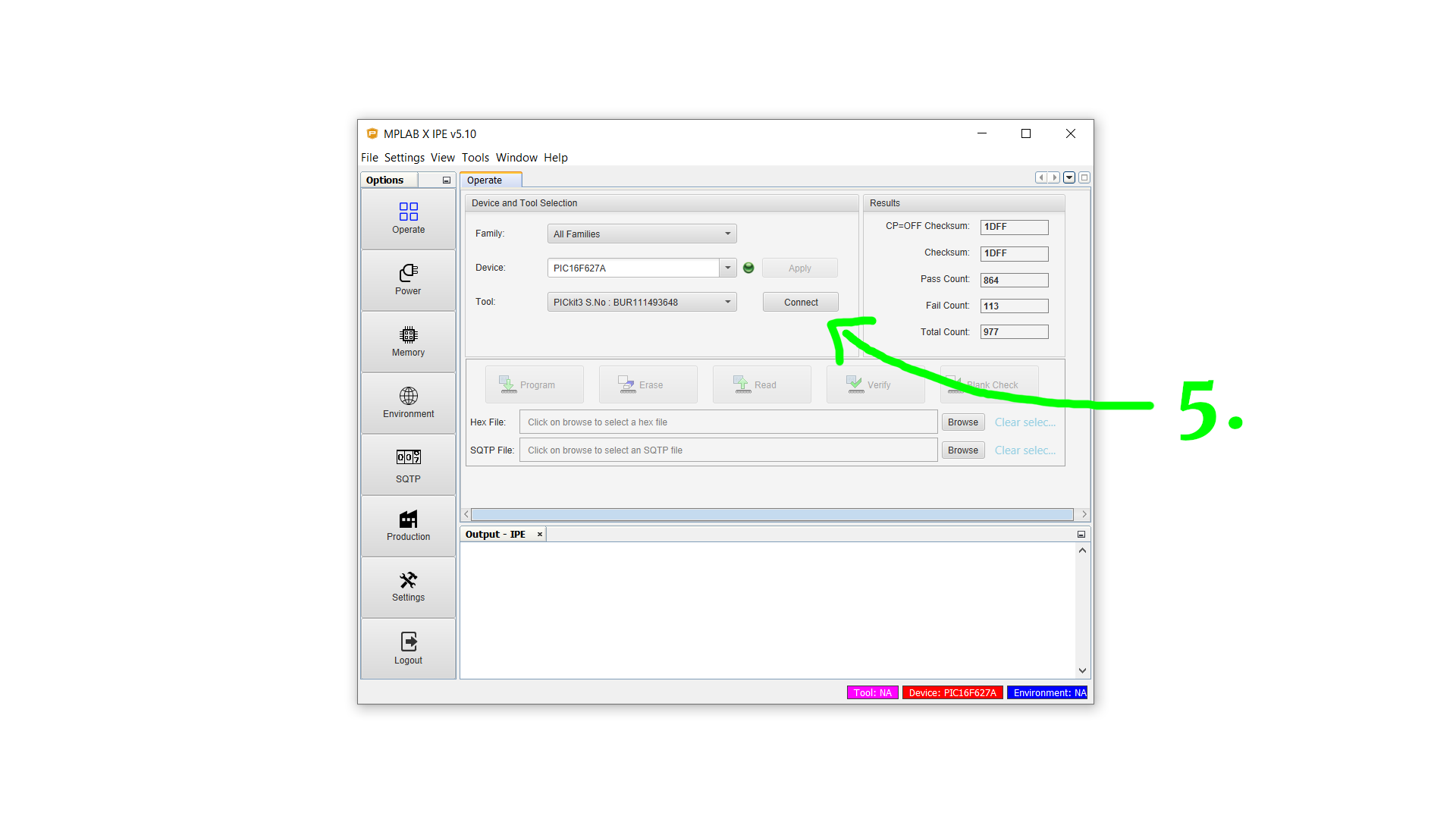Click the Hex File path field
The height and width of the screenshot is (819, 1456).
(x=728, y=422)
